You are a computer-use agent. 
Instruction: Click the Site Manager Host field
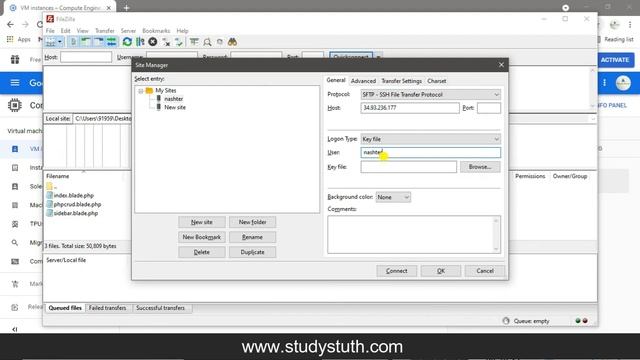pos(409,108)
